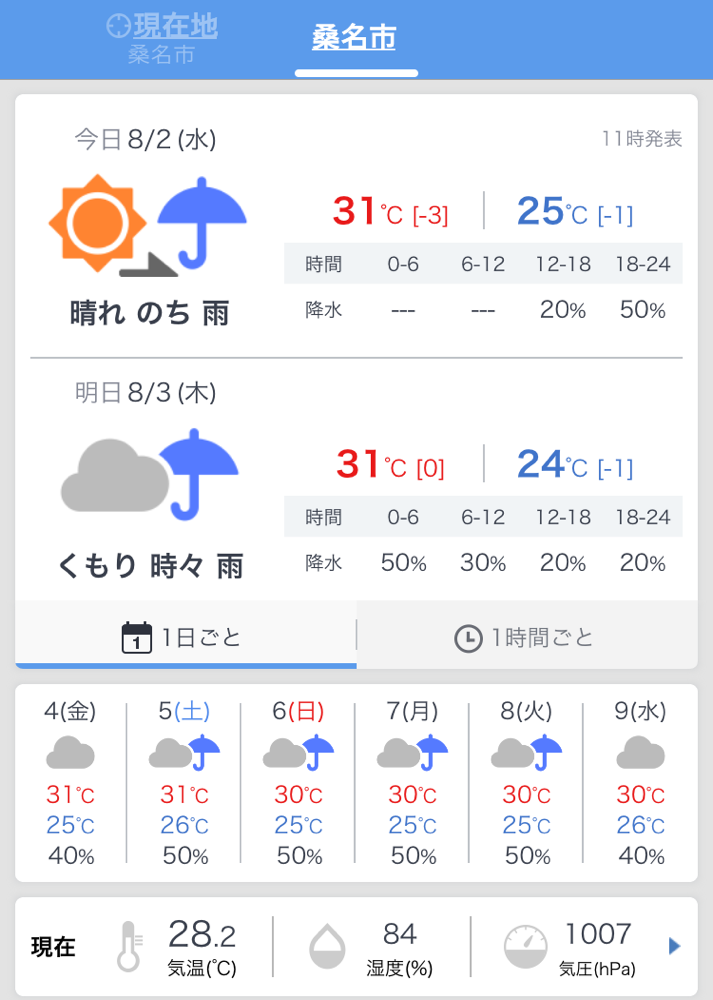
Task: Click the thermometer icon in current conditions
Action: [x=130, y=946]
